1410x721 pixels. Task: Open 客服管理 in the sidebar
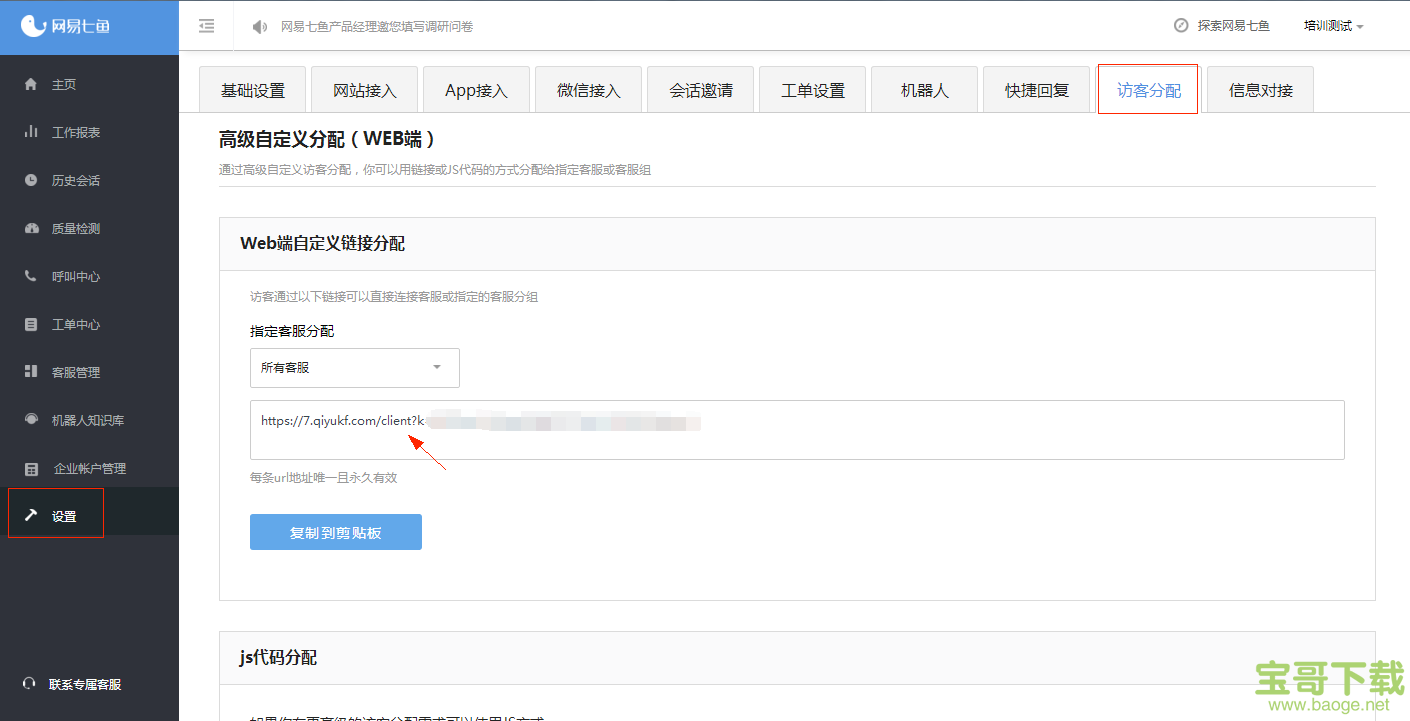pos(89,372)
